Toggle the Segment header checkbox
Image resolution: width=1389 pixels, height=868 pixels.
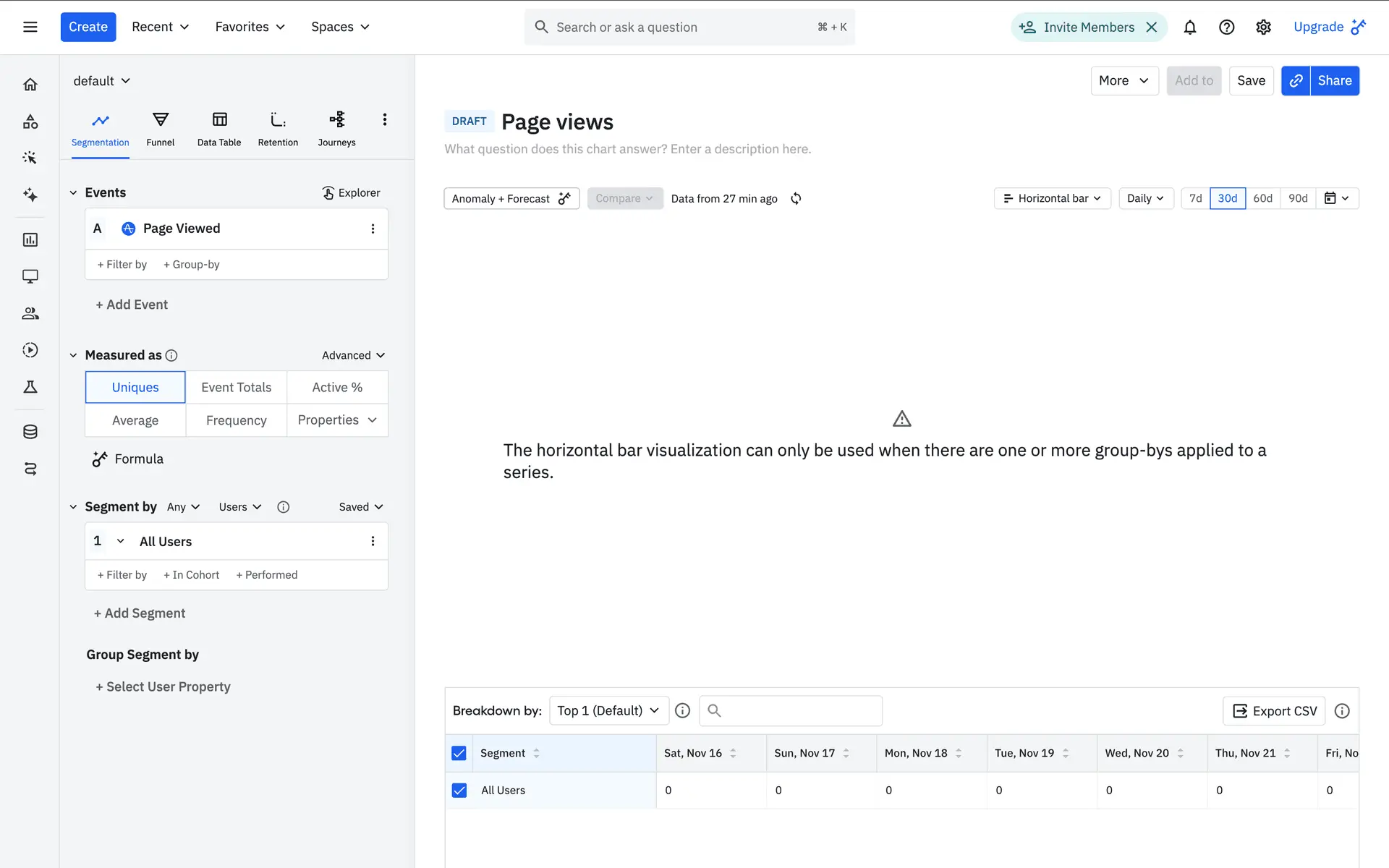coord(459,753)
